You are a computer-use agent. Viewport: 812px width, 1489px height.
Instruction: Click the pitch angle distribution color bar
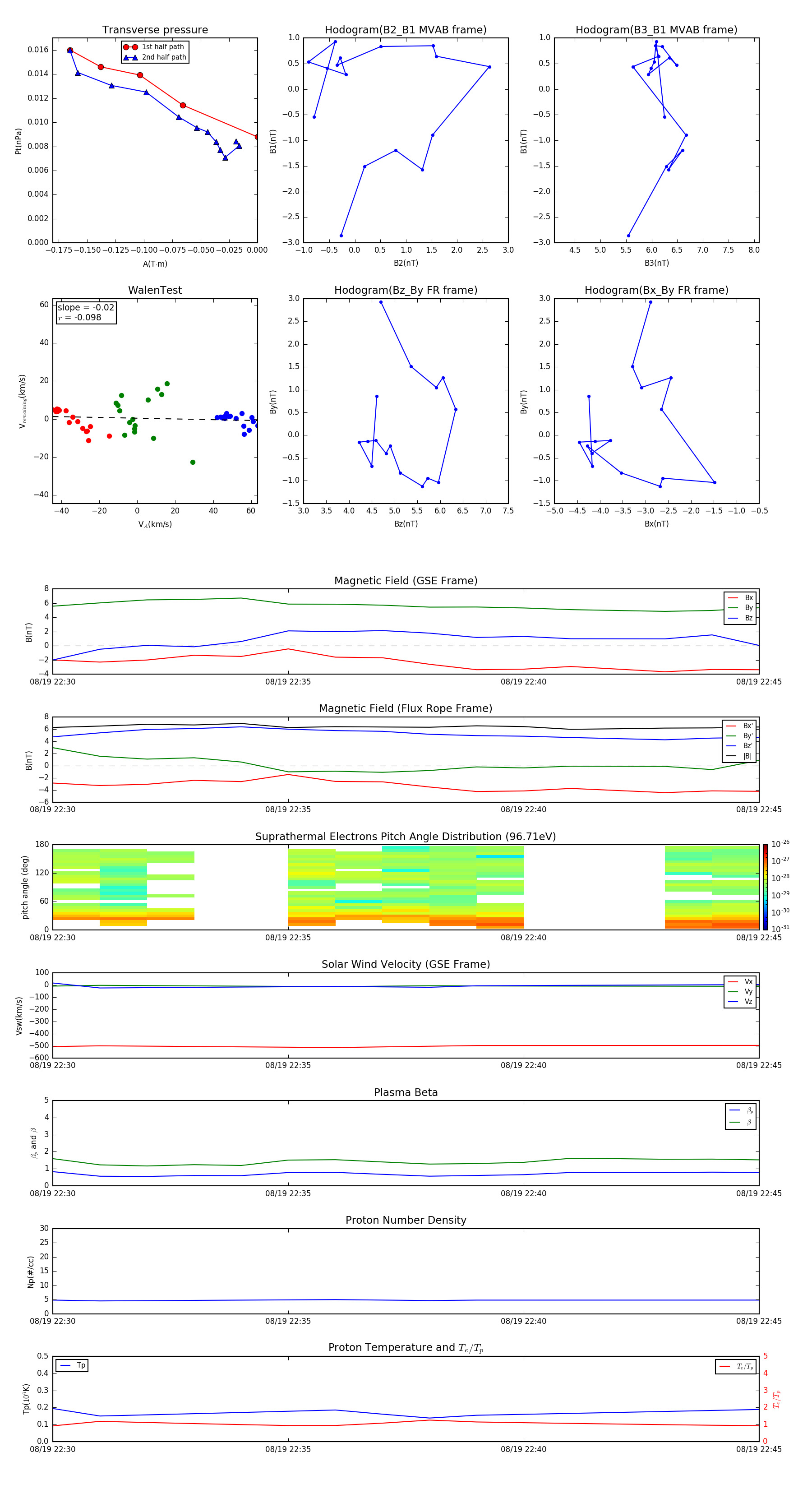tap(765, 887)
